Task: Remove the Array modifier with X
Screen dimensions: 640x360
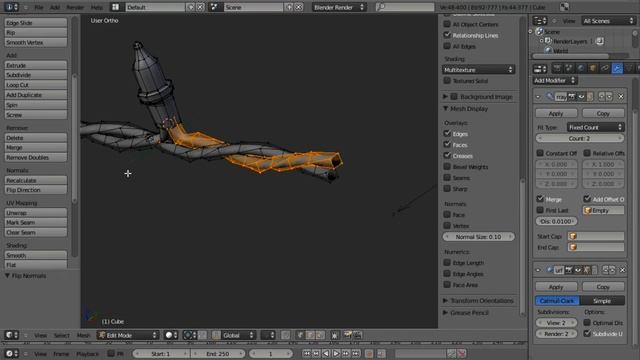Action: point(621,97)
